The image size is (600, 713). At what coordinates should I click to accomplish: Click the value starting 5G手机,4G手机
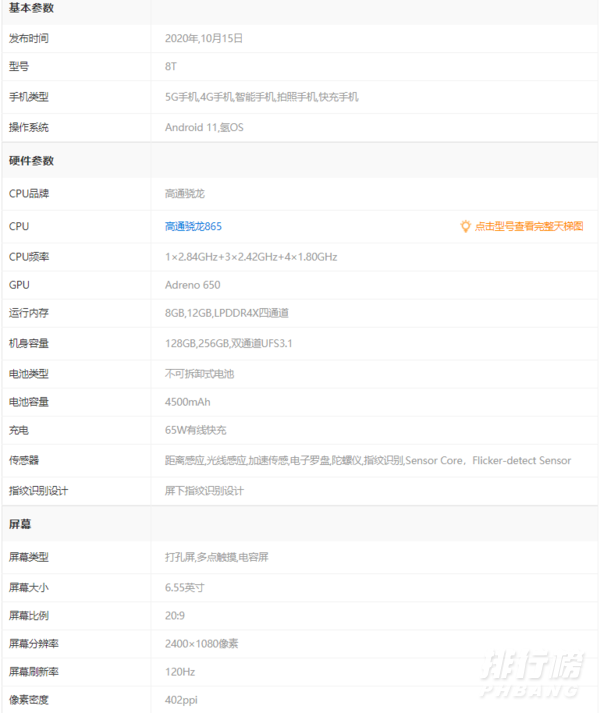pyautogui.click(x=262, y=97)
